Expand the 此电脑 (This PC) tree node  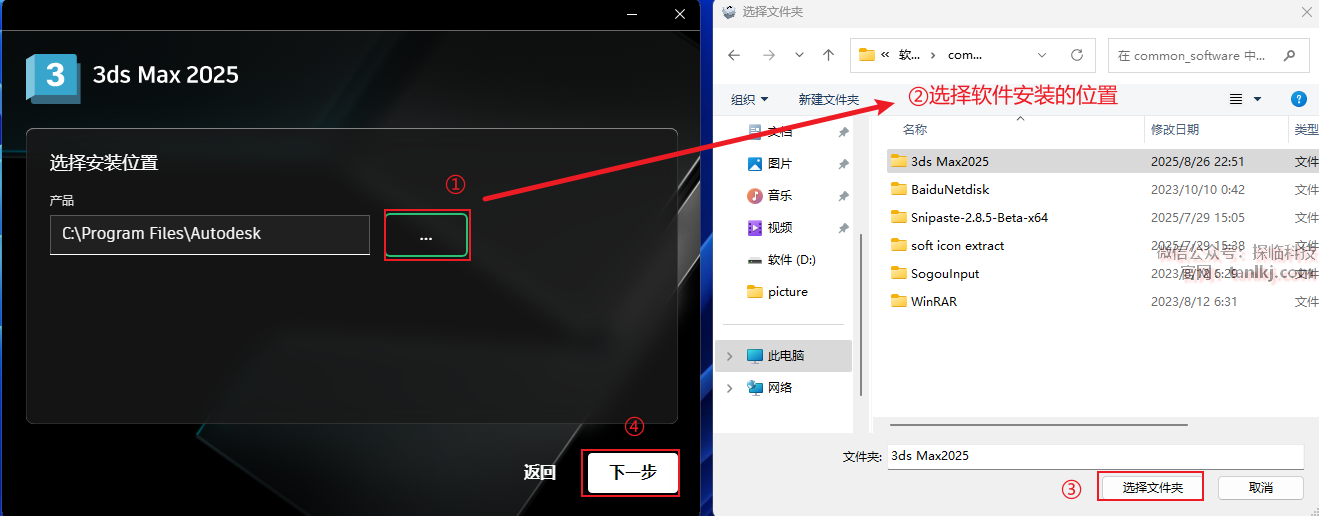click(729, 356)
